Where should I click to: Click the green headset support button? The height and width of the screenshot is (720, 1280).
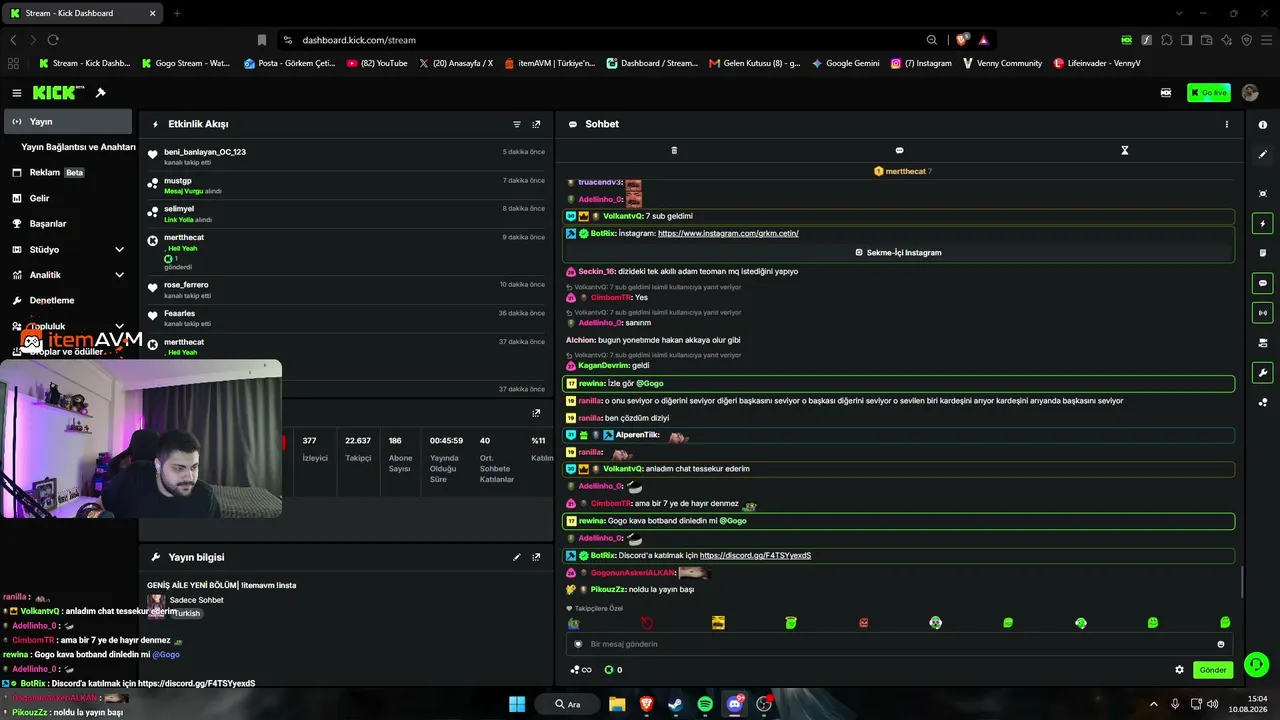[1257, 664]
